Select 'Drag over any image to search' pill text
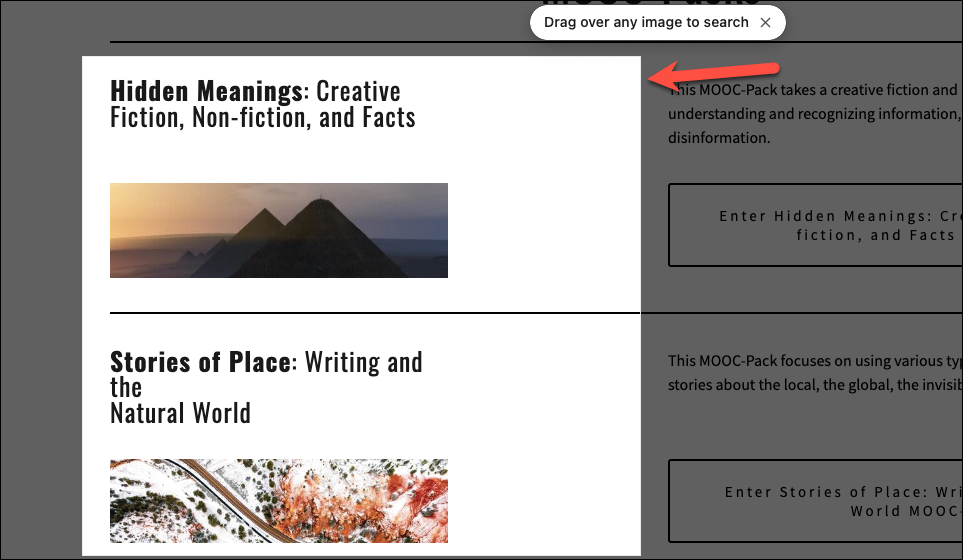 point(646,23)
